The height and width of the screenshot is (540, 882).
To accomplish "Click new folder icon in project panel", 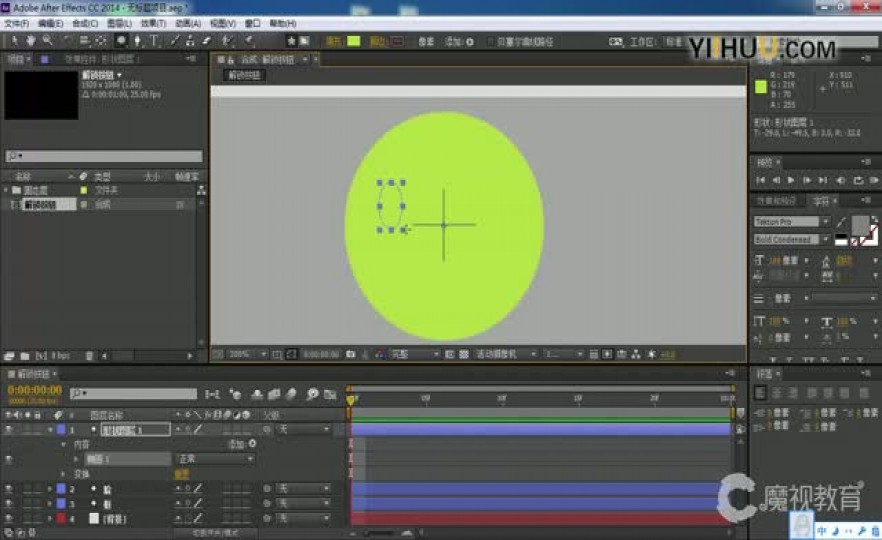I will click(24, 356).
